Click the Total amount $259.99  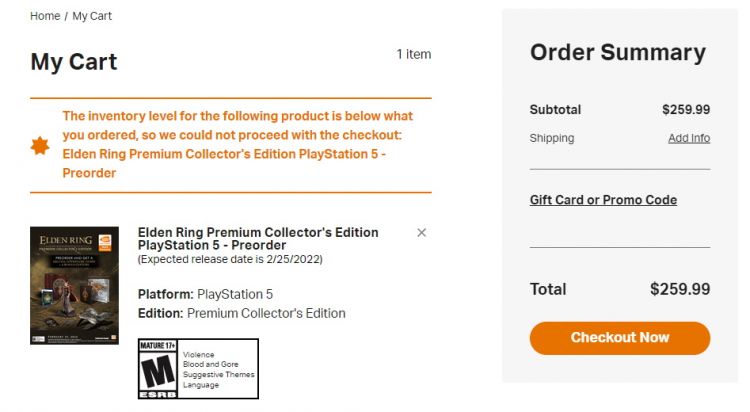[679, 289]
